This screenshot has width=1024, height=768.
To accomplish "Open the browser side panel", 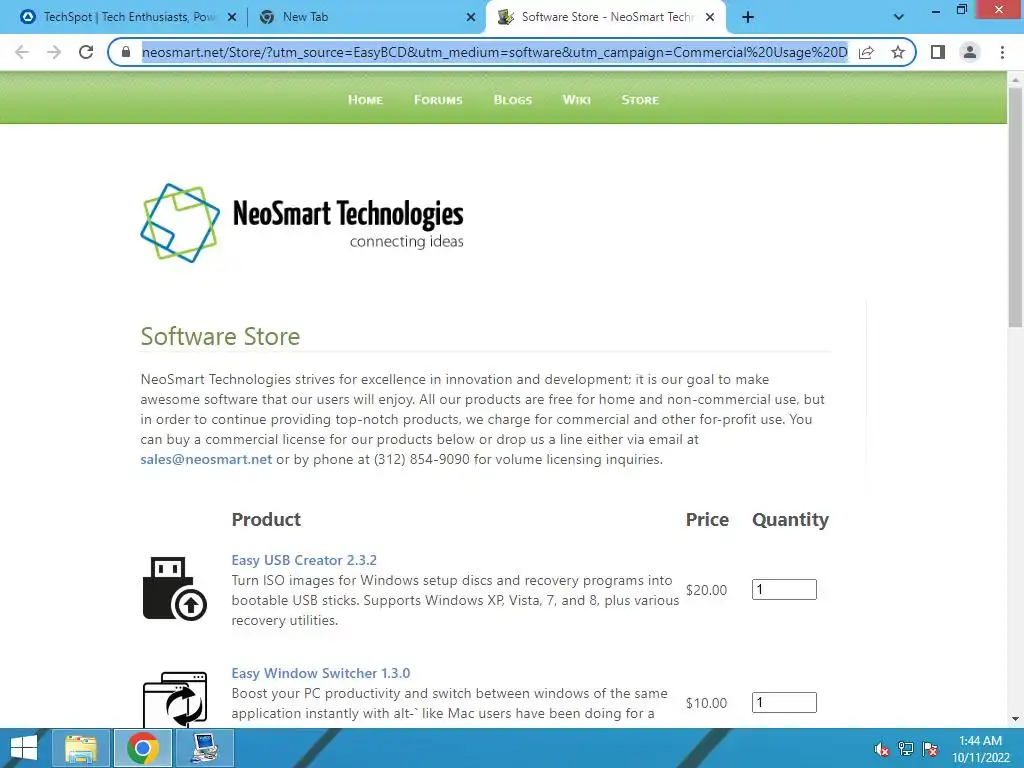I will point(938,52).
